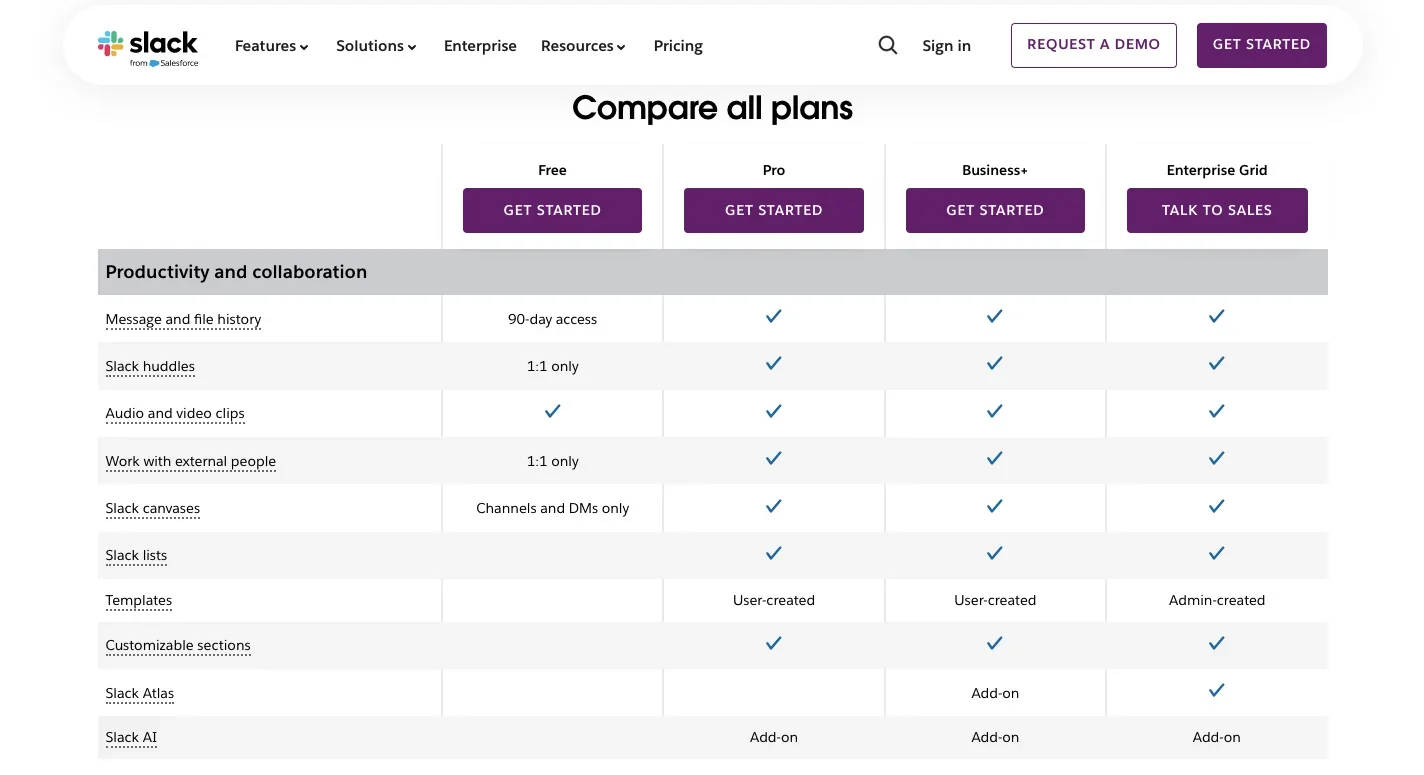Go to the Pricing menu item
Screen dimensions: 1424x775
point(678,46)
